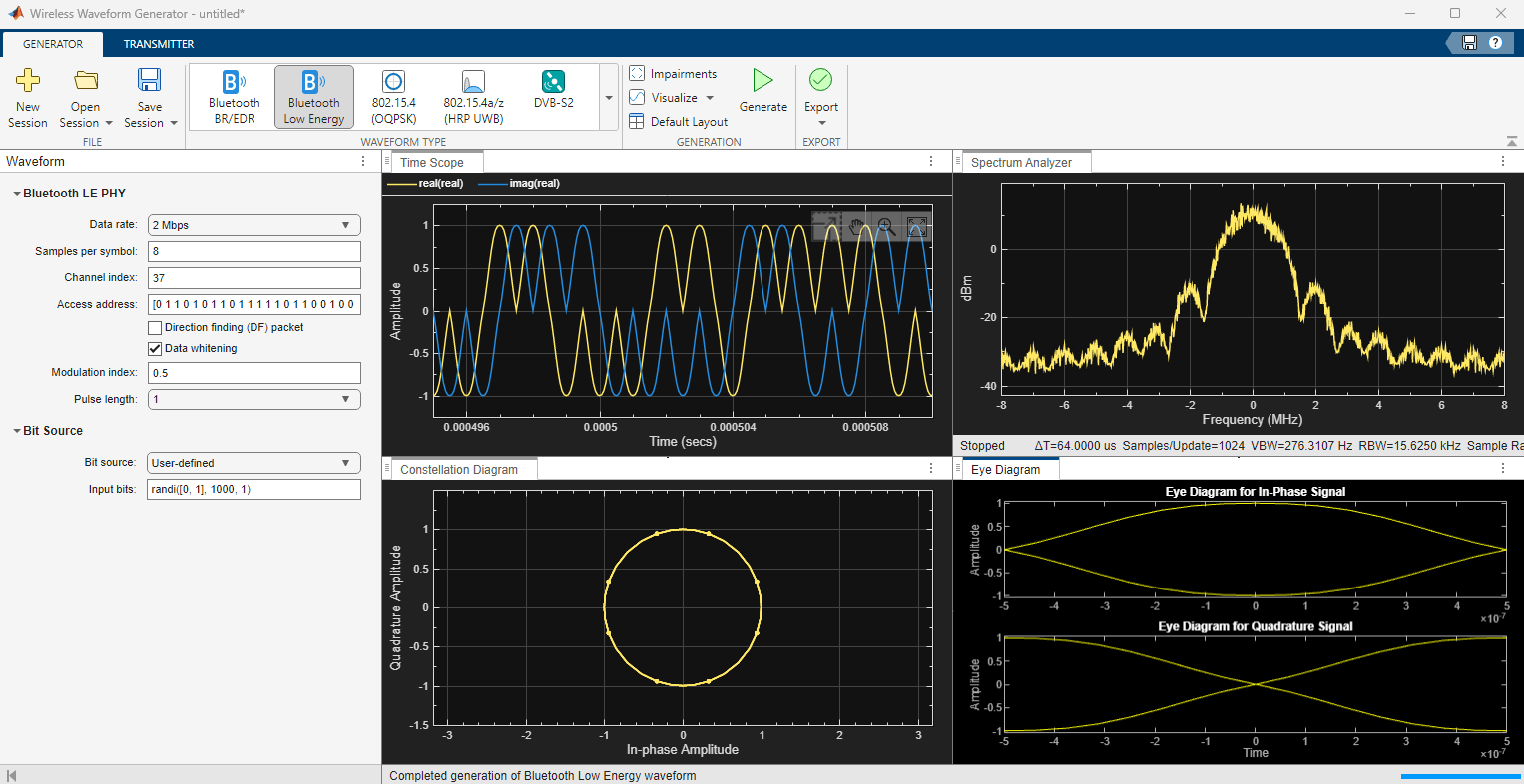Screen dimensions: 1524x784
Task: Select the Constellation Diagram tab
Action: pos(458,470)
